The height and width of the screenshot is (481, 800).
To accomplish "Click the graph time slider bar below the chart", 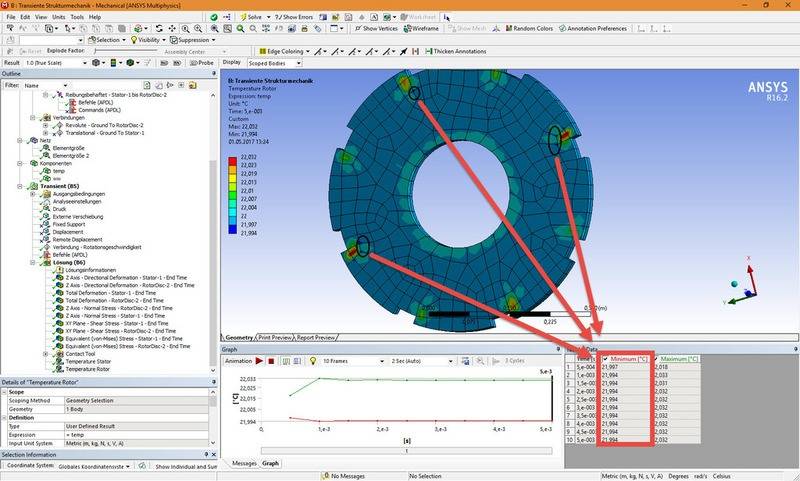I will click(407, 451).
